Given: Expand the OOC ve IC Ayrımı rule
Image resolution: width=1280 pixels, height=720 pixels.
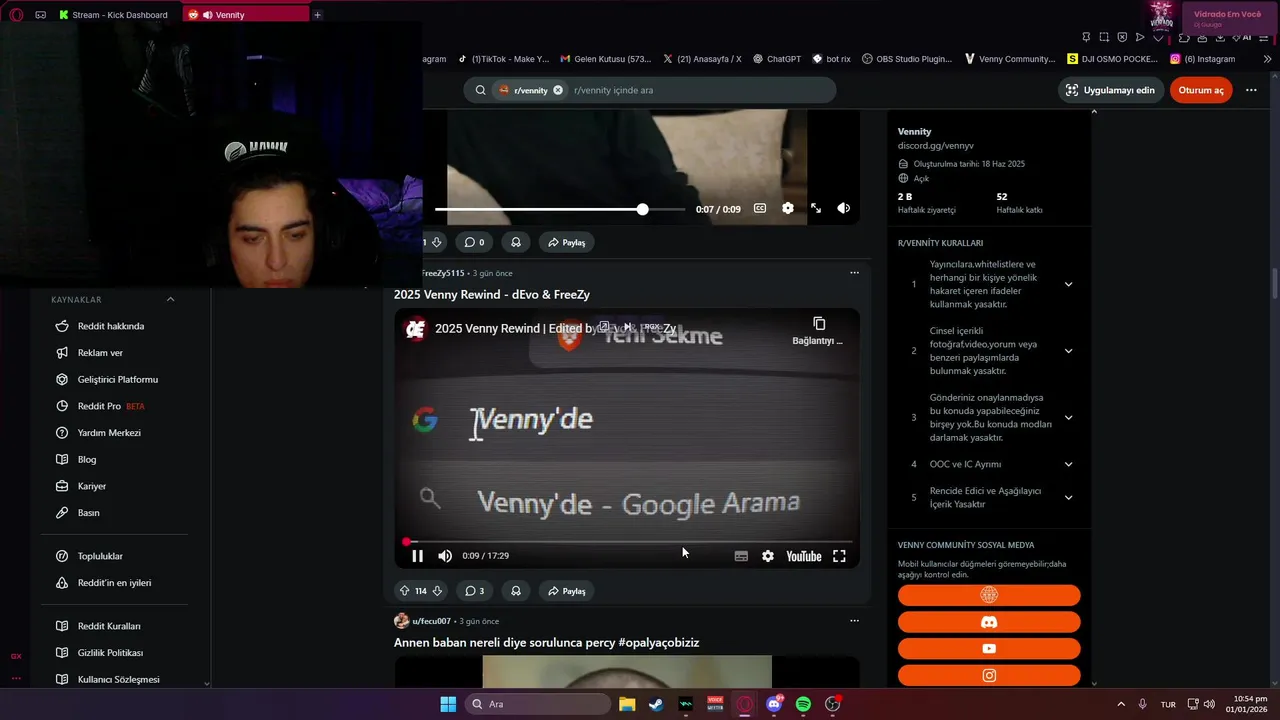Looking at the screenshot, I should pyautogui.click(x=1068, y=464).
